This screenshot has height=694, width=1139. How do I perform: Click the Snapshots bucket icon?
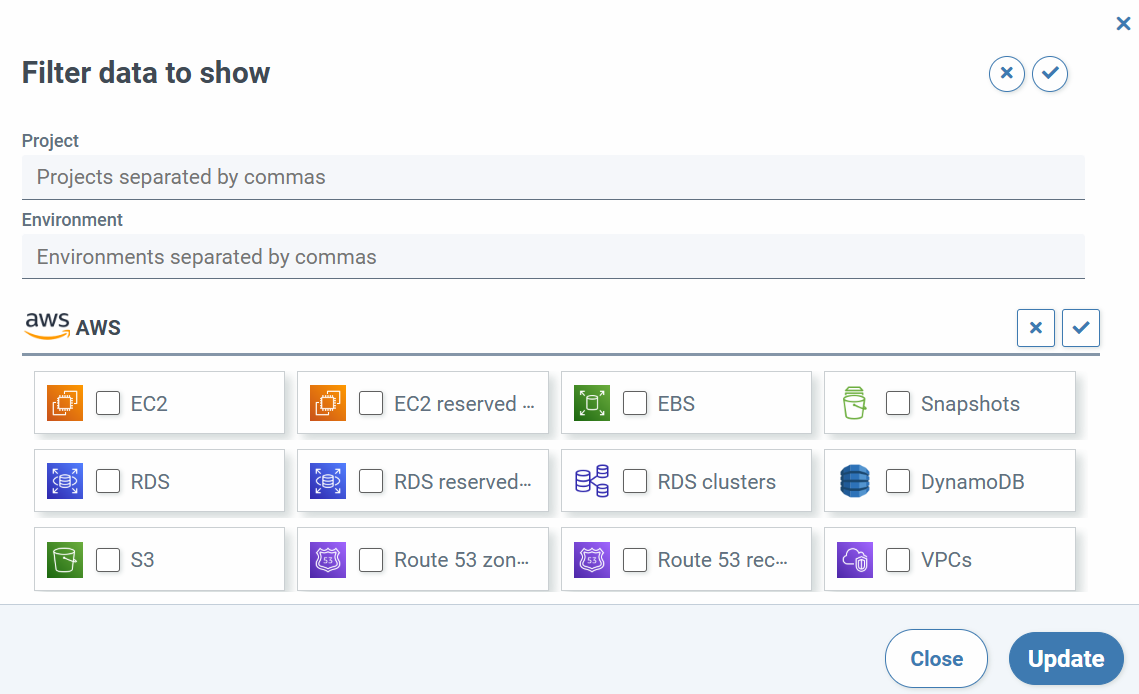(854, 403)
